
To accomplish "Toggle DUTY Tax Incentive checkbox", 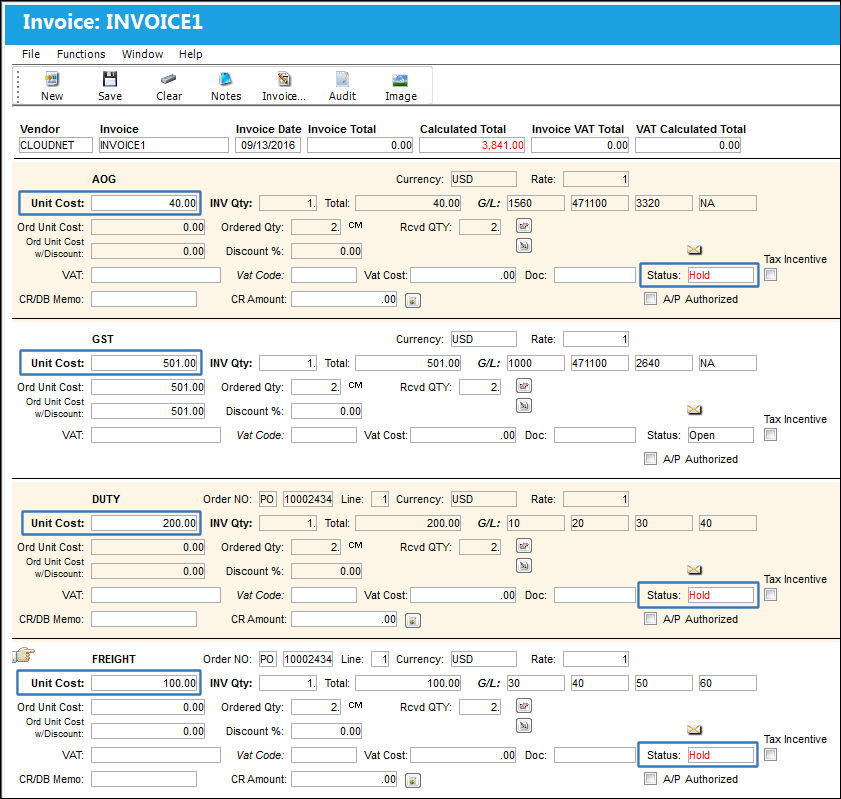I will [770, 594].
